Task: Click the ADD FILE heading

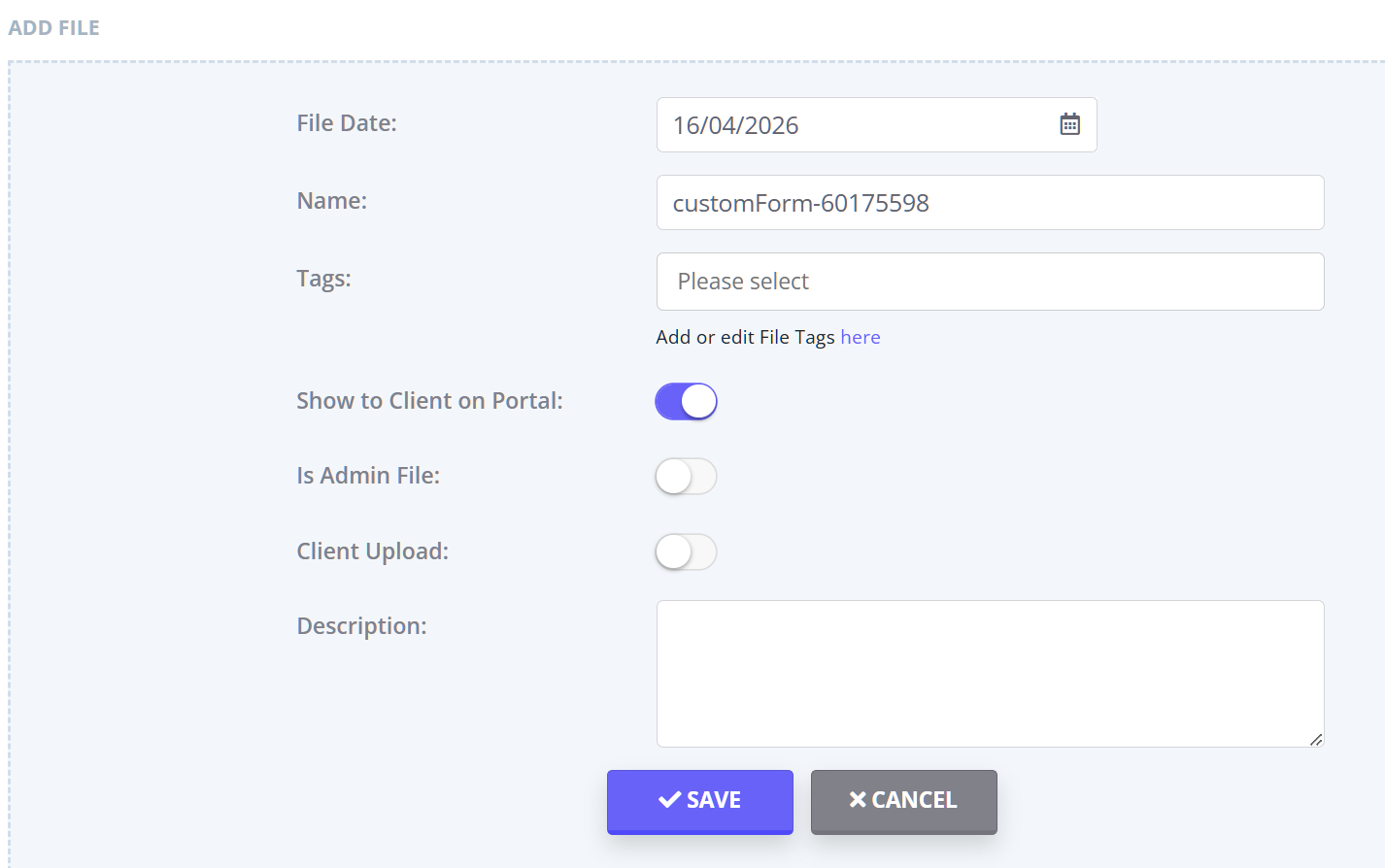Action: (54, 28)
